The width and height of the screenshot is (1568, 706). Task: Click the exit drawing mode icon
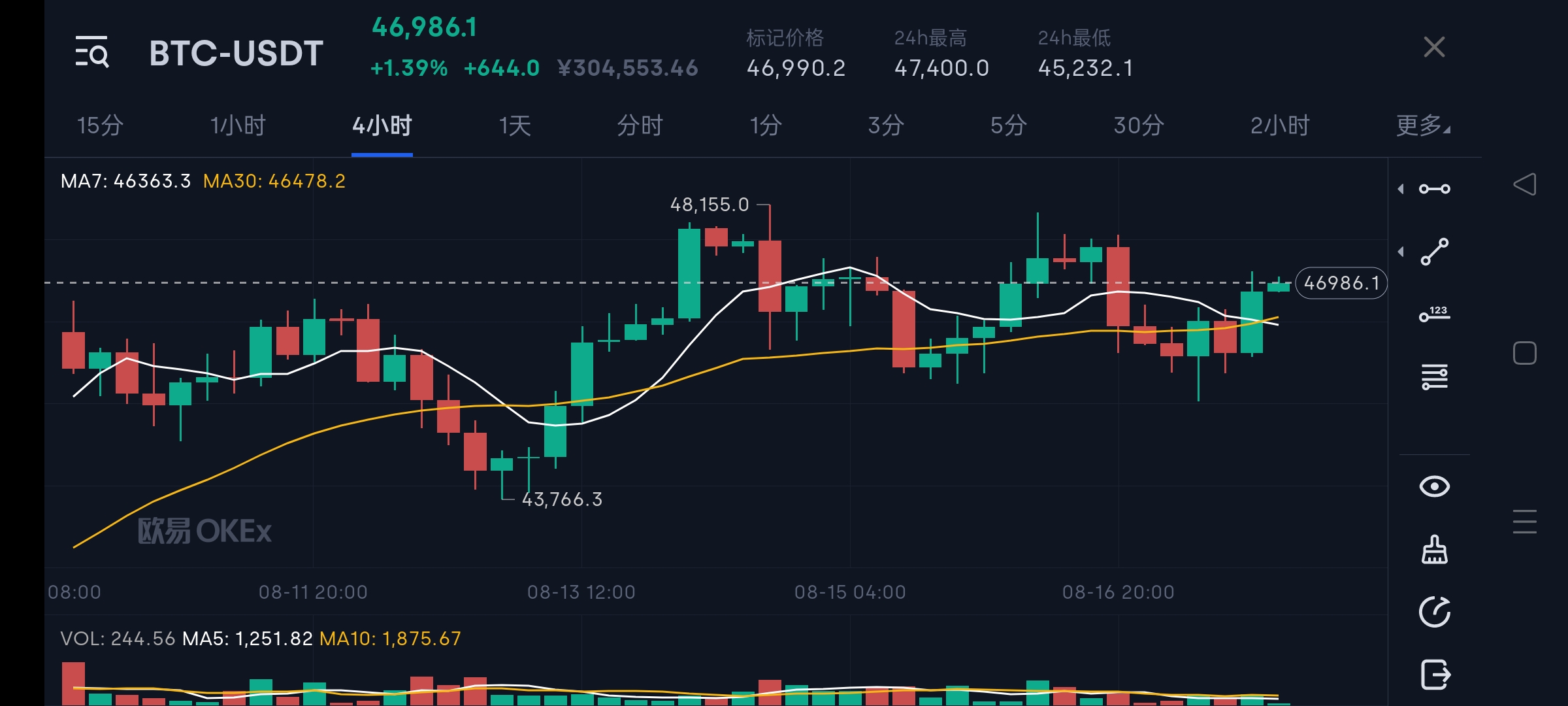[x=1435, y=675]
